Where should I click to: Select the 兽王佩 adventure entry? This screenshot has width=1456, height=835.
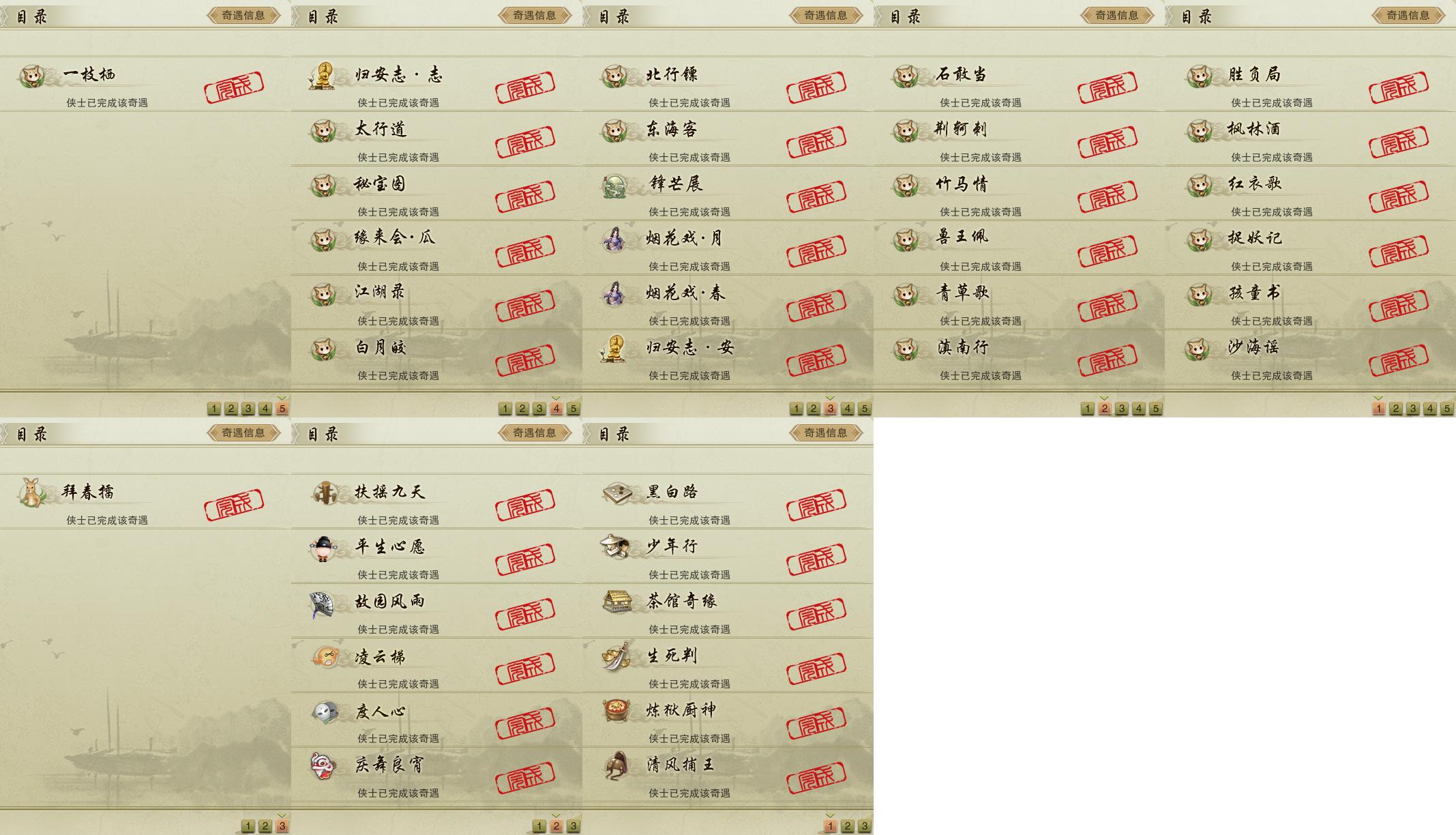1019,248
